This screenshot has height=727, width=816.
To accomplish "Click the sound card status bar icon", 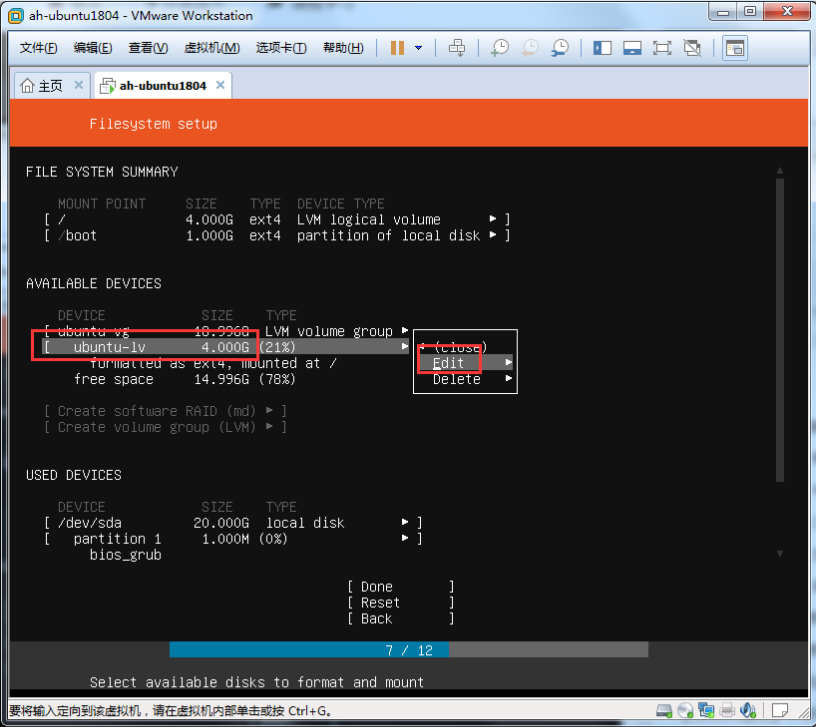I will [748, 711].
